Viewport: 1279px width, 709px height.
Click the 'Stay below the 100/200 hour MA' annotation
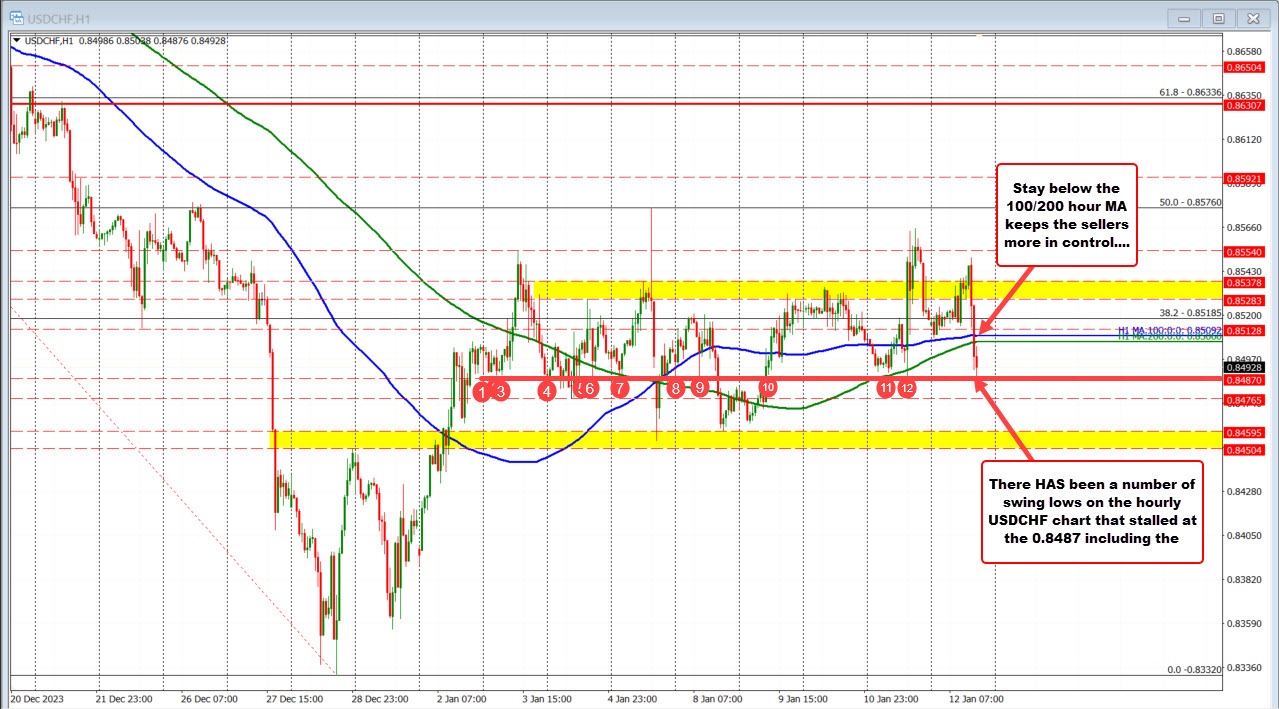pyautogui.click(x=1066, y=215)
